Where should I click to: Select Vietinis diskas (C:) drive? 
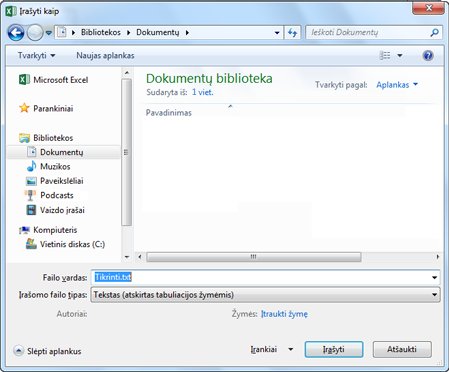[66, 244]
